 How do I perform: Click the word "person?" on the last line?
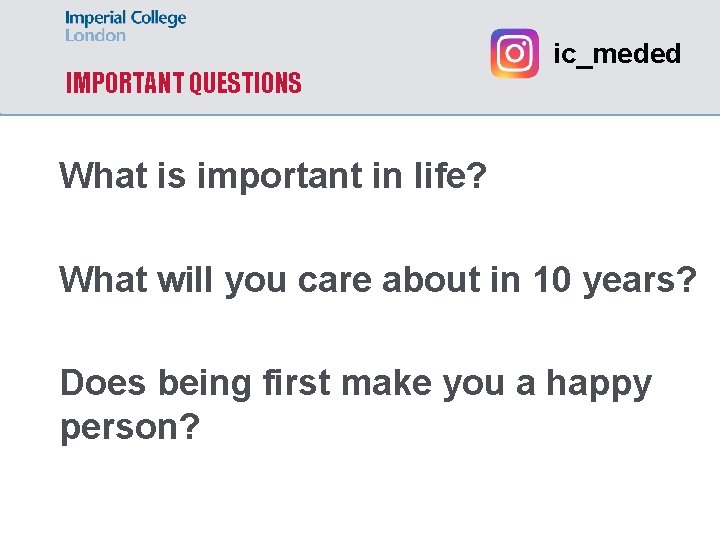(x=130, y=427)
